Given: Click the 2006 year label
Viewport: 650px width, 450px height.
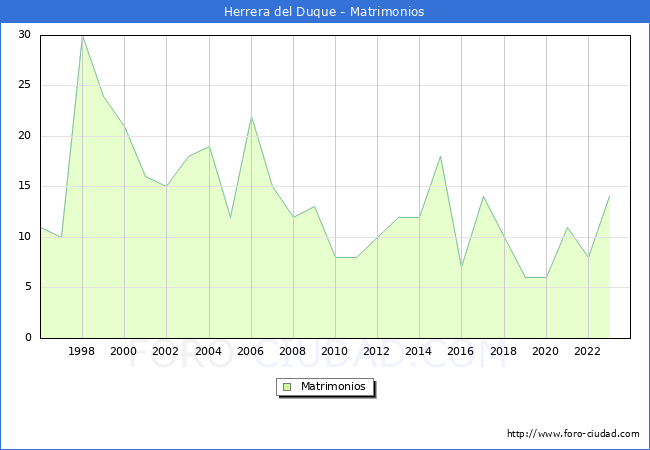Looking at the screenshot, I should [x=251, y=351].
